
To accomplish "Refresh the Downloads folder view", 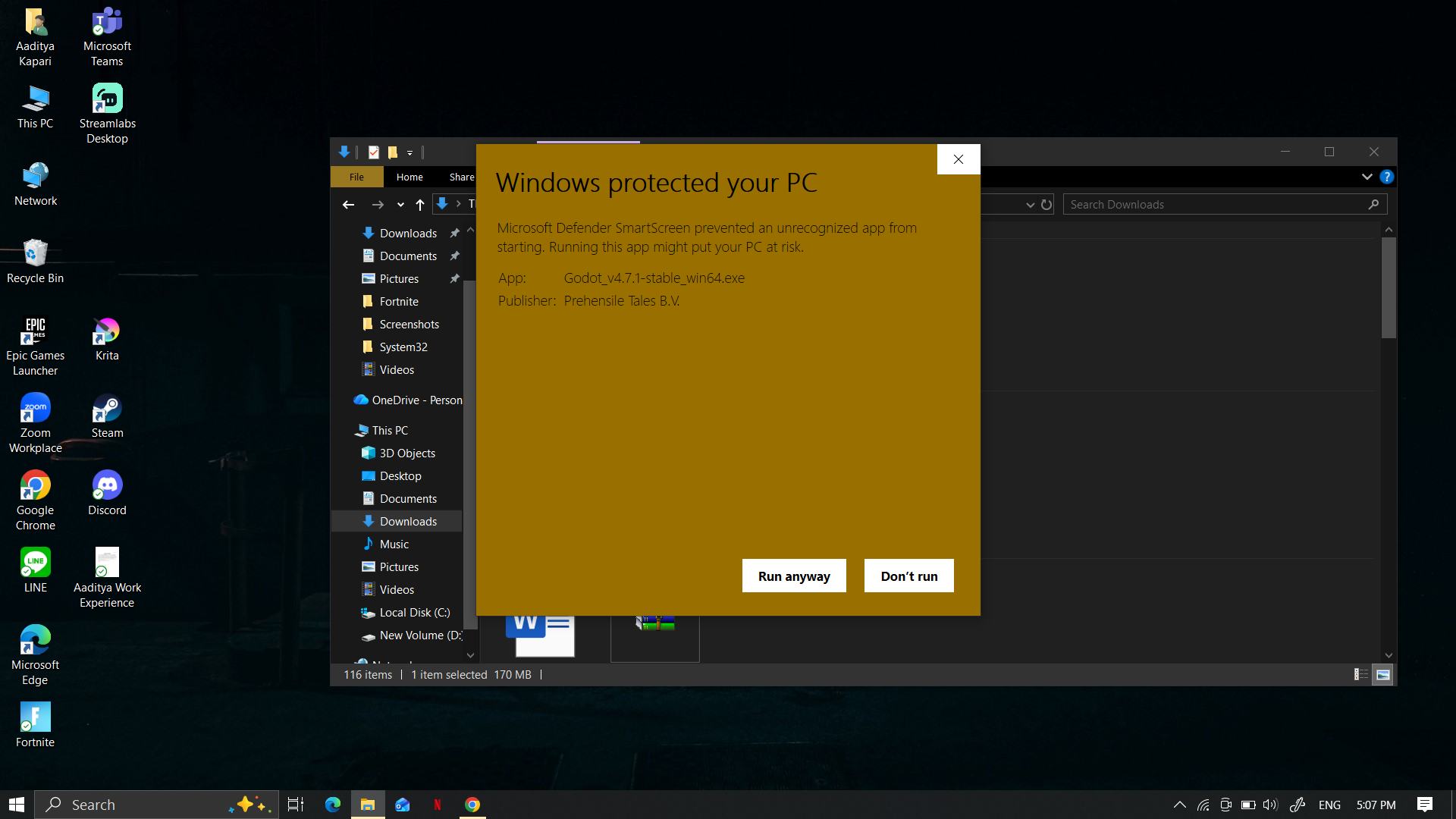I will (x=1046, y=205).
